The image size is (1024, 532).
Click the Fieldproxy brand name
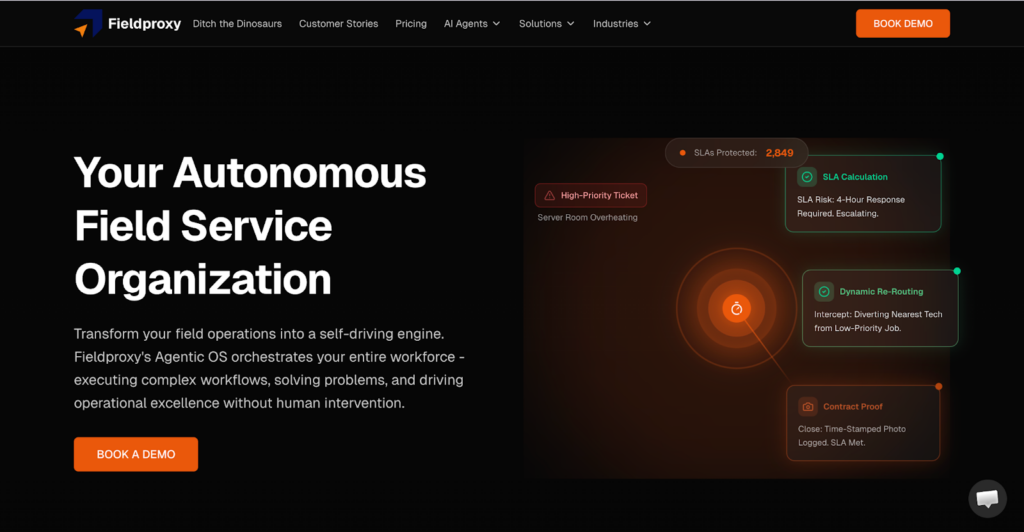(144, 24)
